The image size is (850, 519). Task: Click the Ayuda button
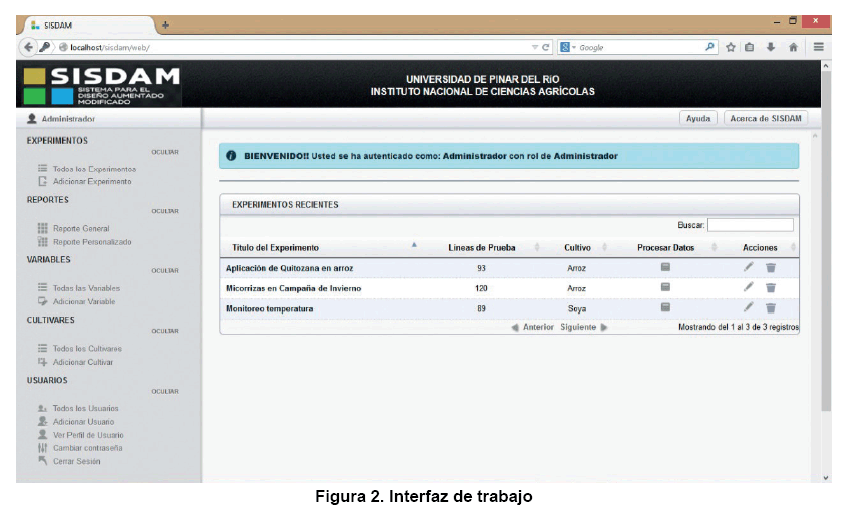pyautogui.click(x=698, y=118)
